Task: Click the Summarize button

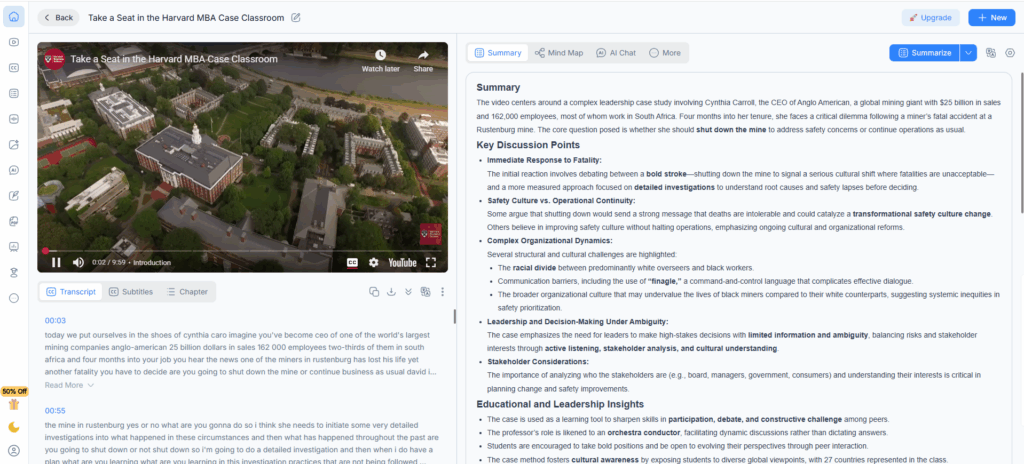Action: 924,53
